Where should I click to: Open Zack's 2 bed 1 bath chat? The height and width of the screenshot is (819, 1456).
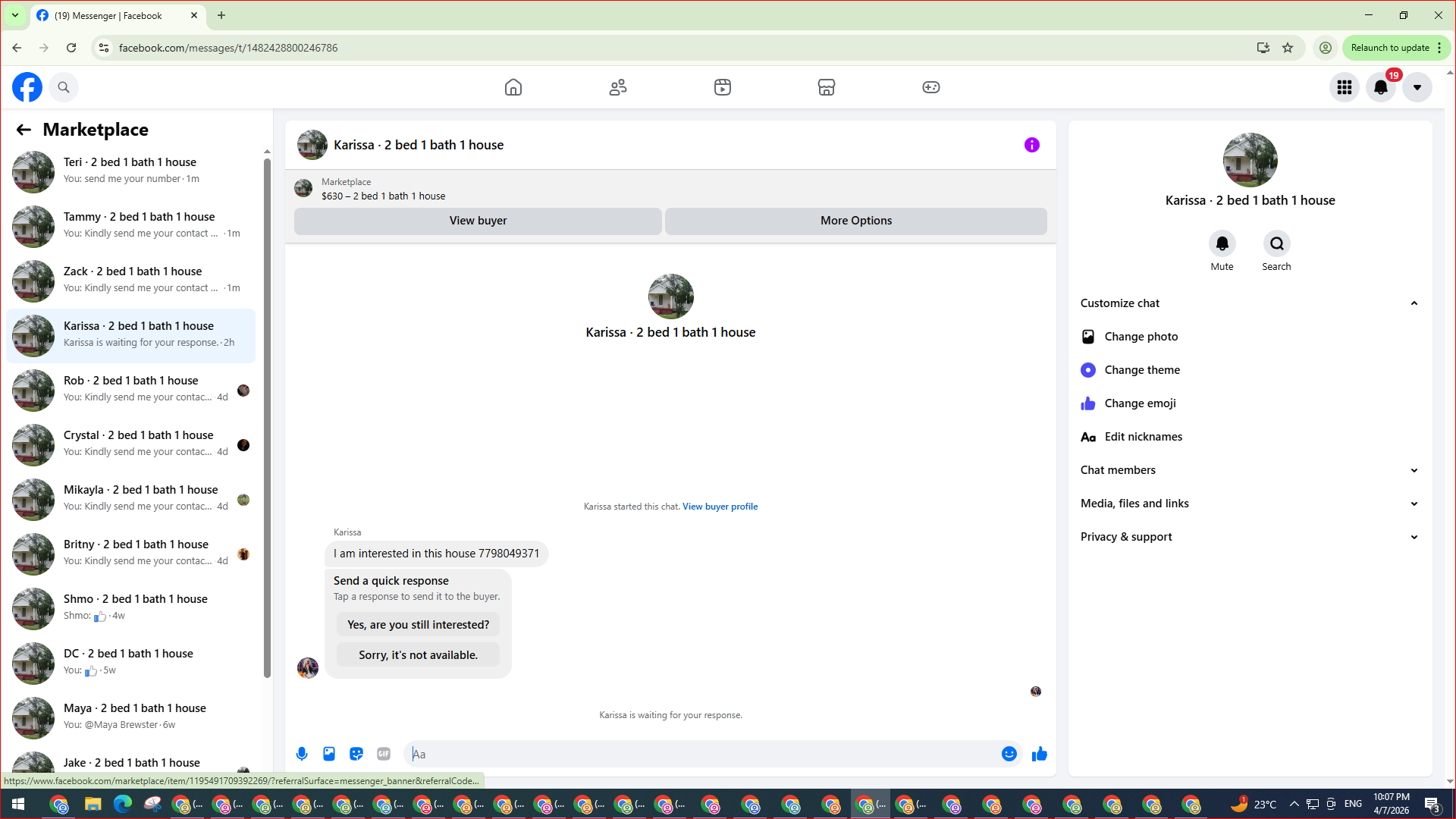coord(131,281)
